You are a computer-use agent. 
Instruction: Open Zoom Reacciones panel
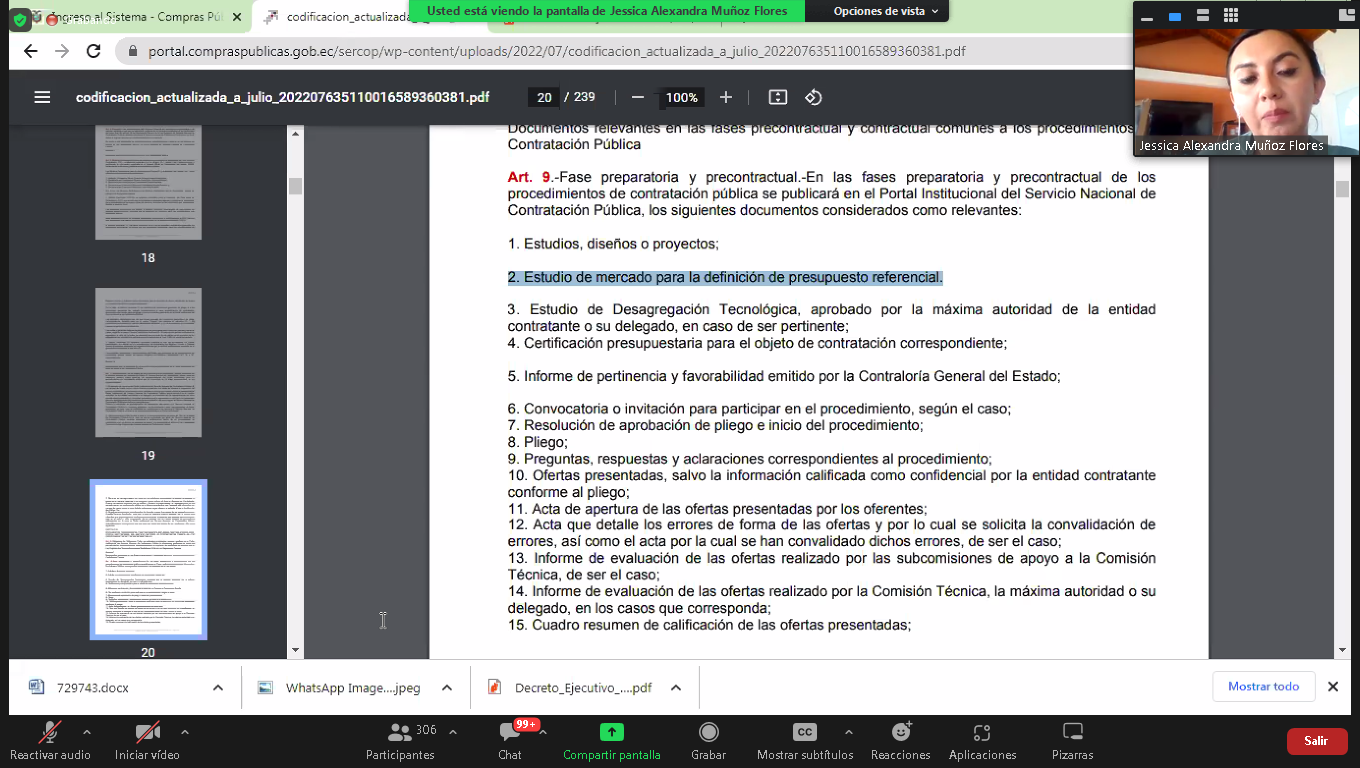coord(900,739)
